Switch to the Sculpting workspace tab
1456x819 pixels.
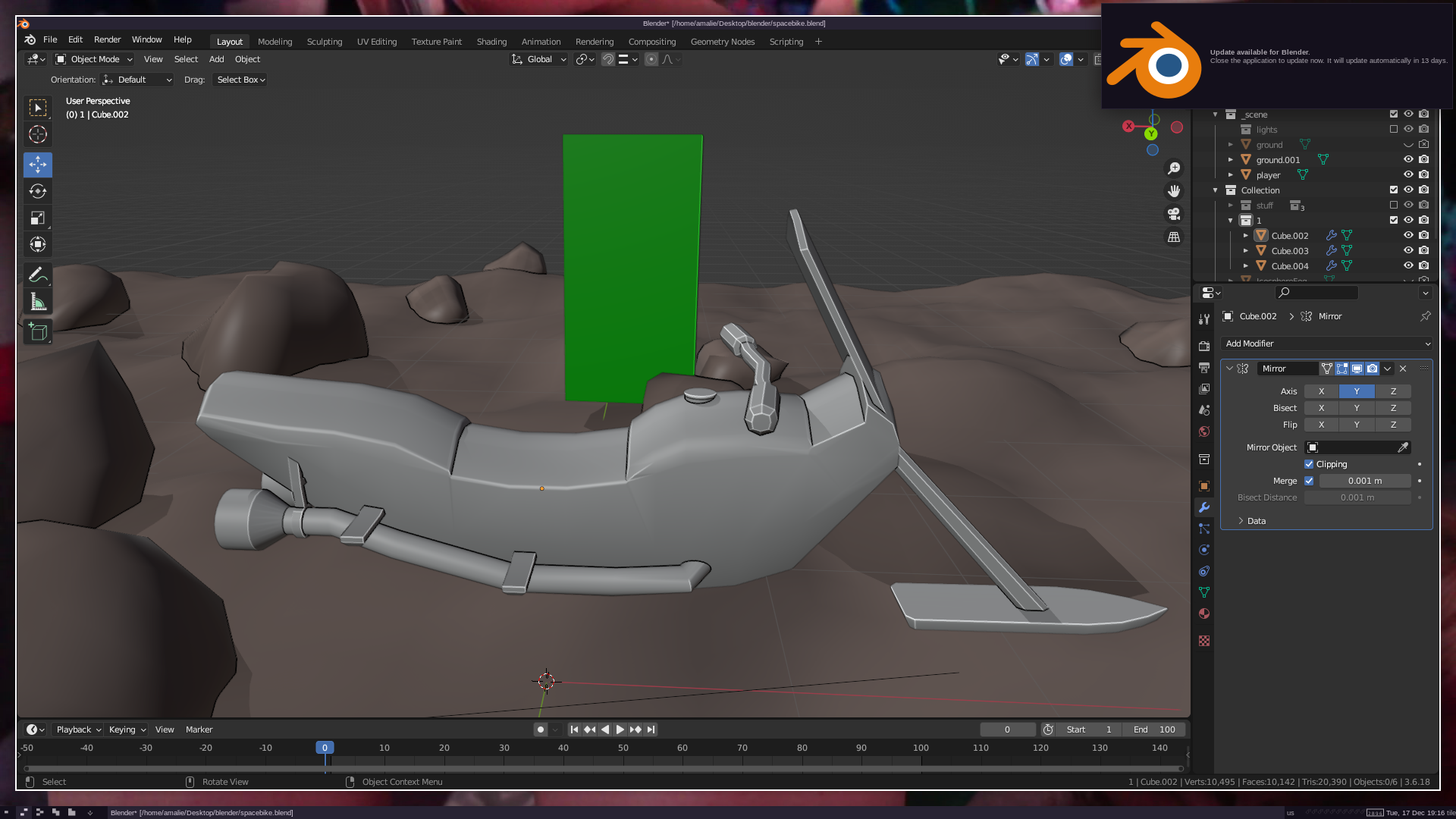(325, 42)
